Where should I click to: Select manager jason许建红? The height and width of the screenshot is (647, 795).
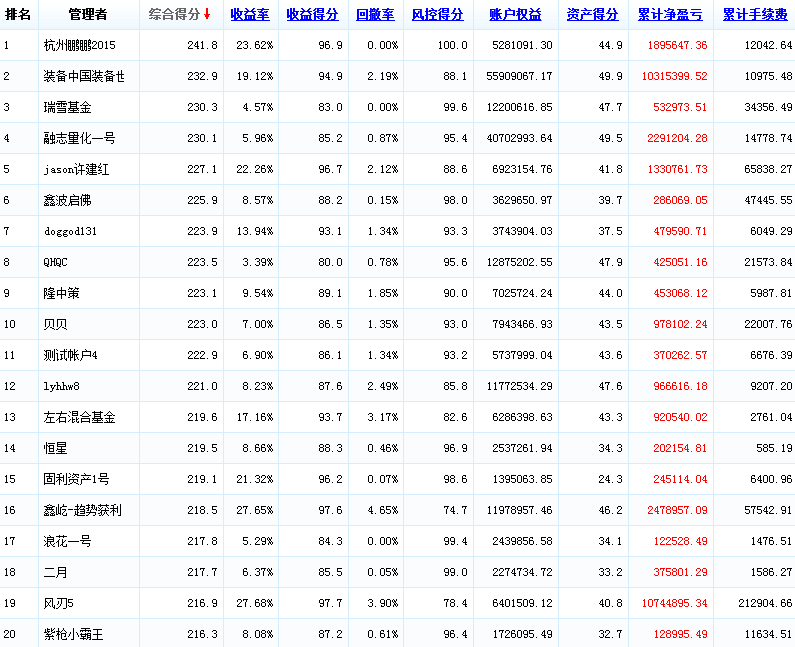(x=76, y=169)
